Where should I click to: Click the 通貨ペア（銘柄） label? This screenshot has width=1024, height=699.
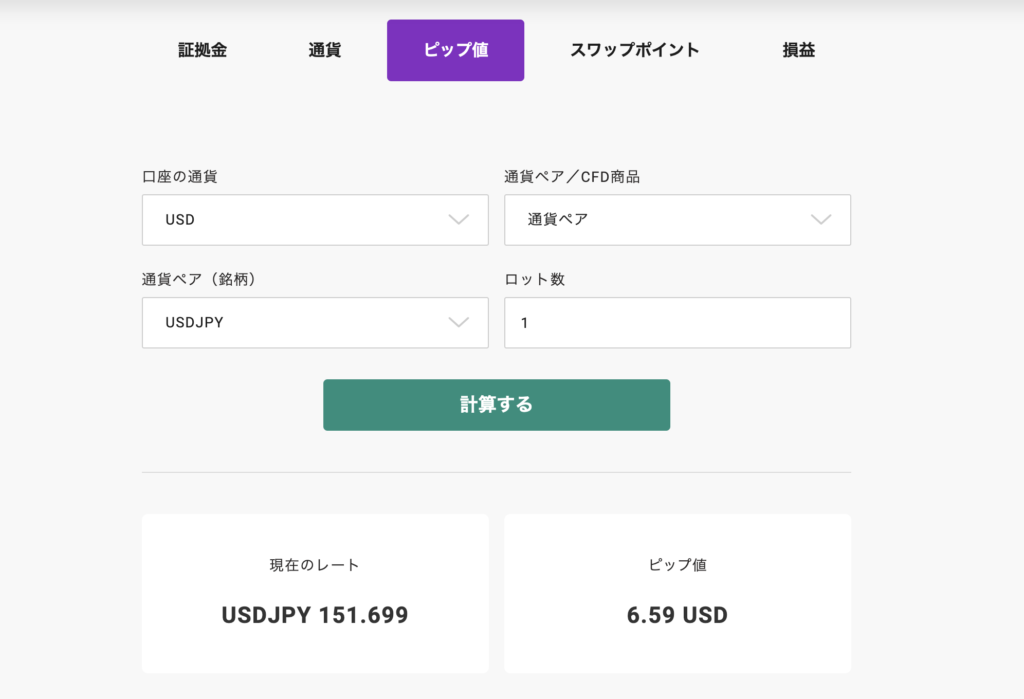pos(200,280)
